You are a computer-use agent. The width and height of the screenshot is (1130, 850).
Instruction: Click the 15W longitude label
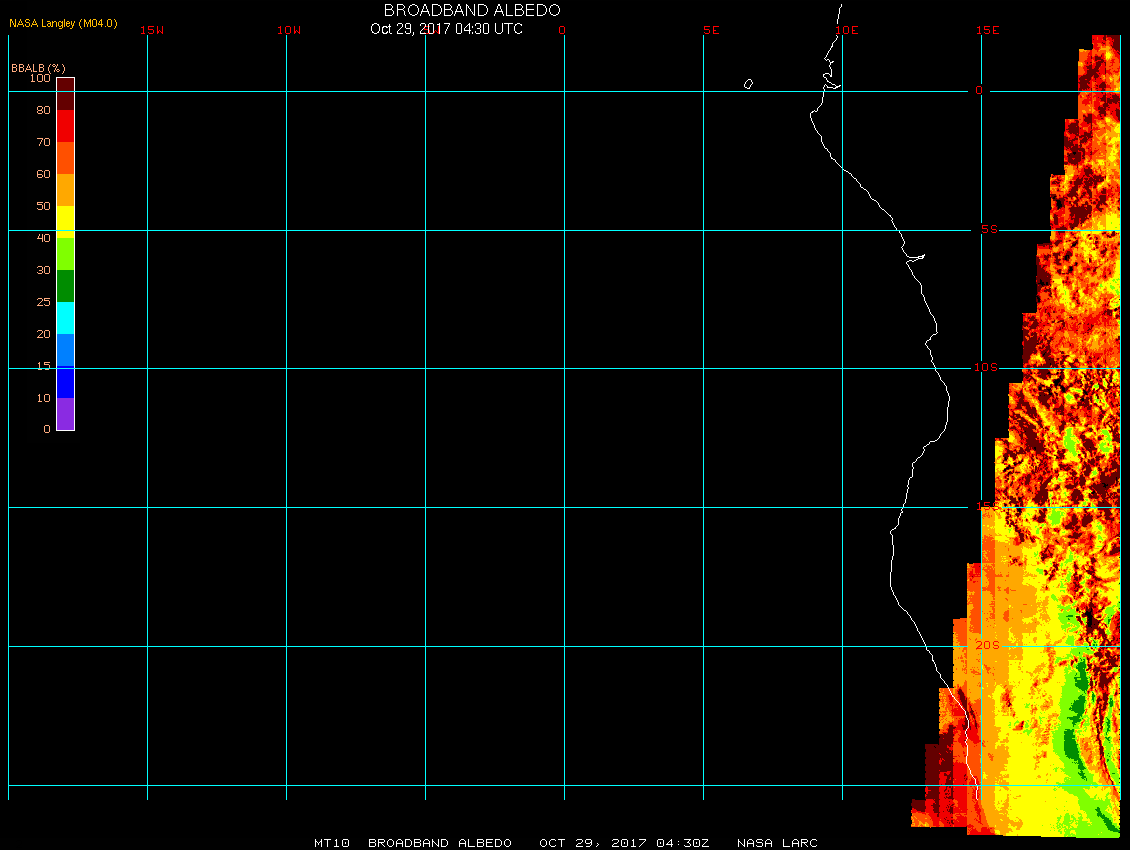152,30
